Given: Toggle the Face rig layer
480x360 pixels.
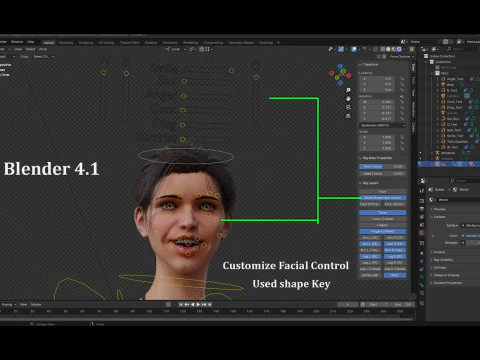Looking at the screenshot, I should [x=383, y=191].
